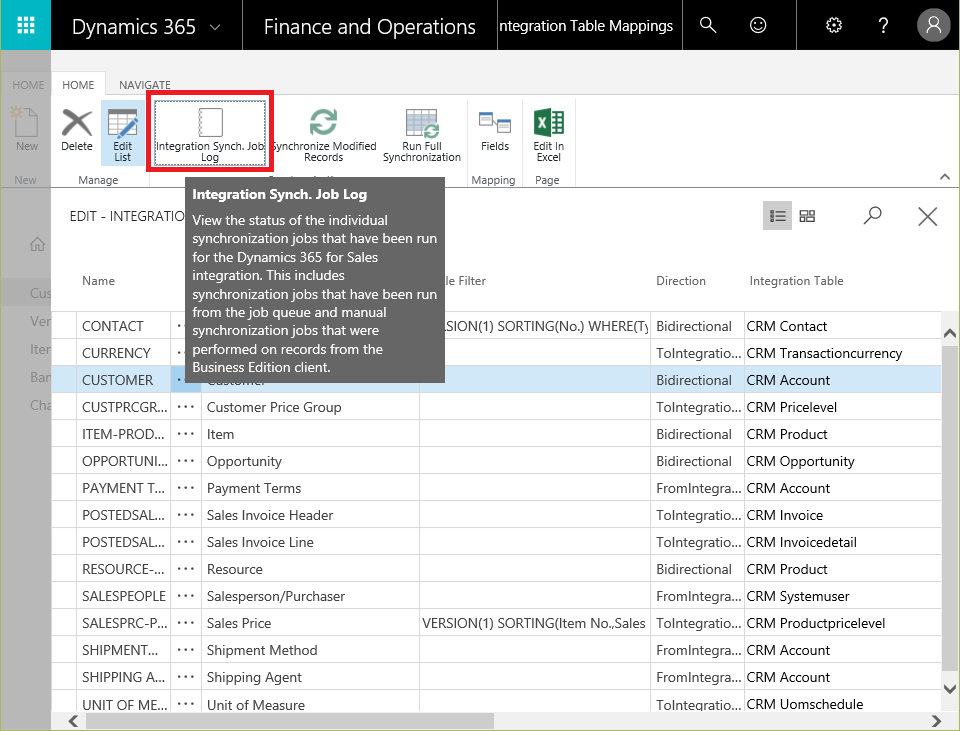Click the home icon in background sidebar
This screenshot has width=960, height=731.
tap(37, 244)
